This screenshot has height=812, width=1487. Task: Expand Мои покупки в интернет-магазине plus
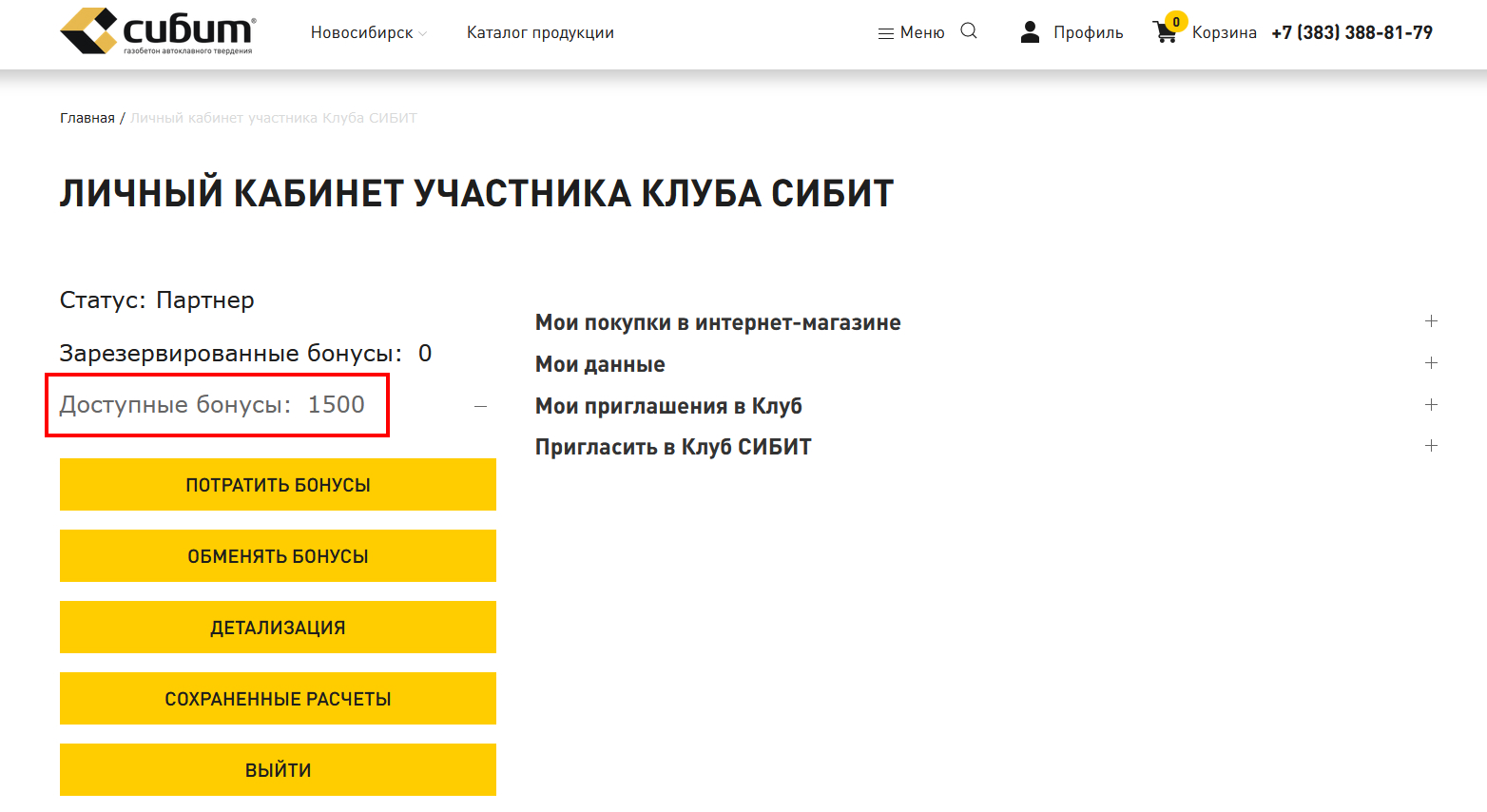pos(1431,321)
